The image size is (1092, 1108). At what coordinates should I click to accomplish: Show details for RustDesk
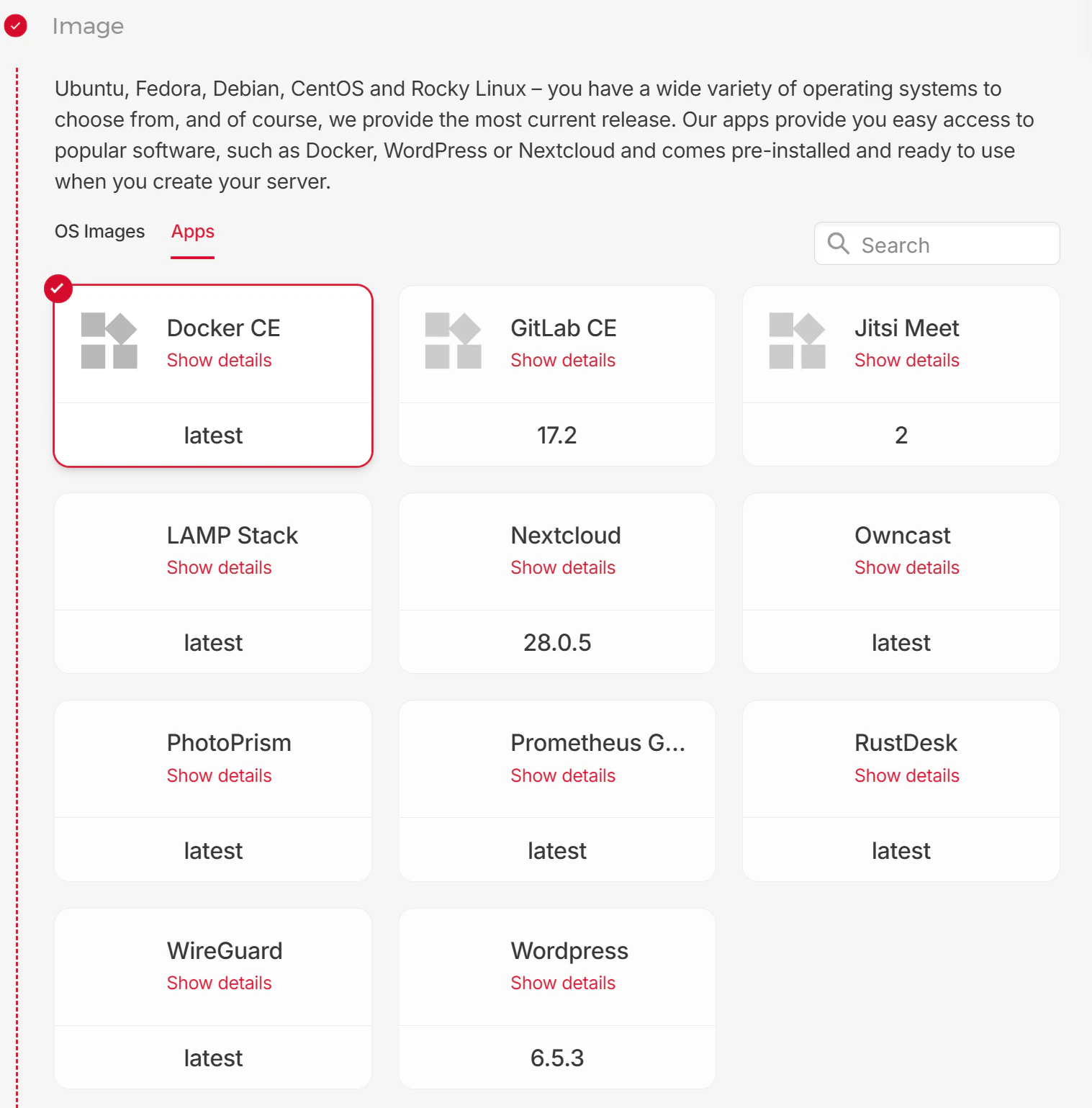tap(907, 775)
